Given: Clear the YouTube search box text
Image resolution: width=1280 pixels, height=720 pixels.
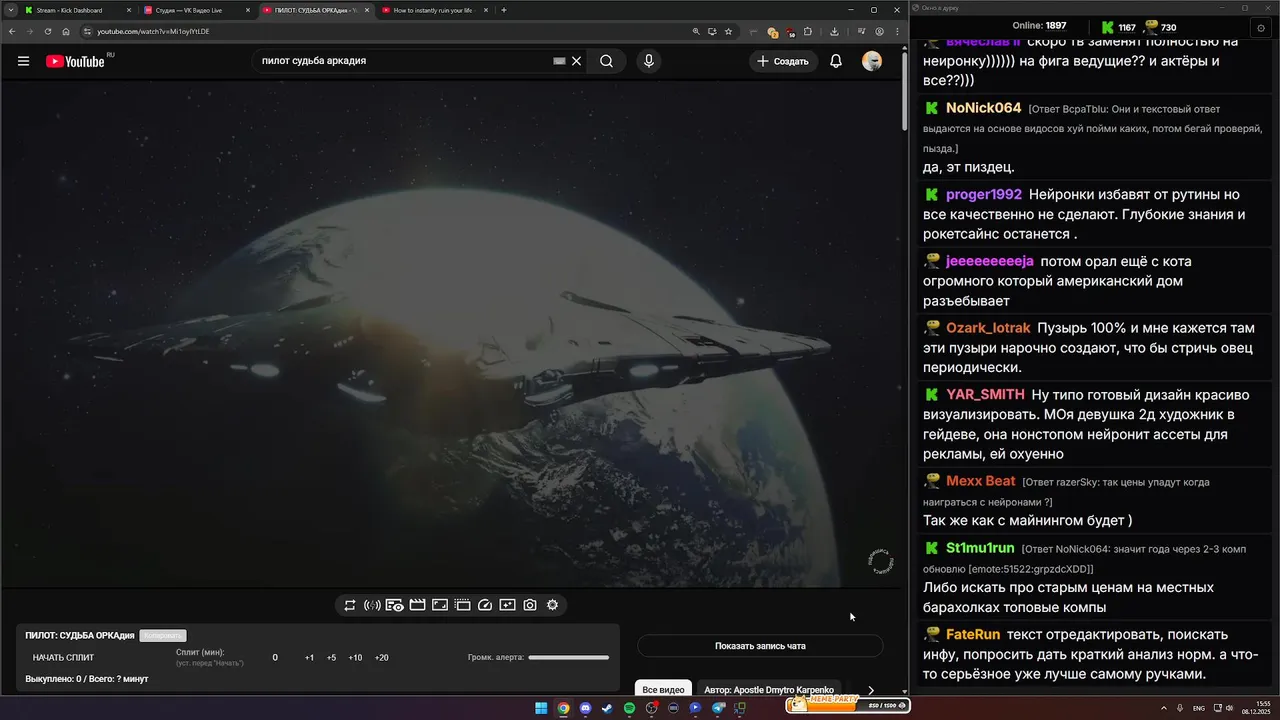Looking at the screenshot, I should (x=577, y=61).
